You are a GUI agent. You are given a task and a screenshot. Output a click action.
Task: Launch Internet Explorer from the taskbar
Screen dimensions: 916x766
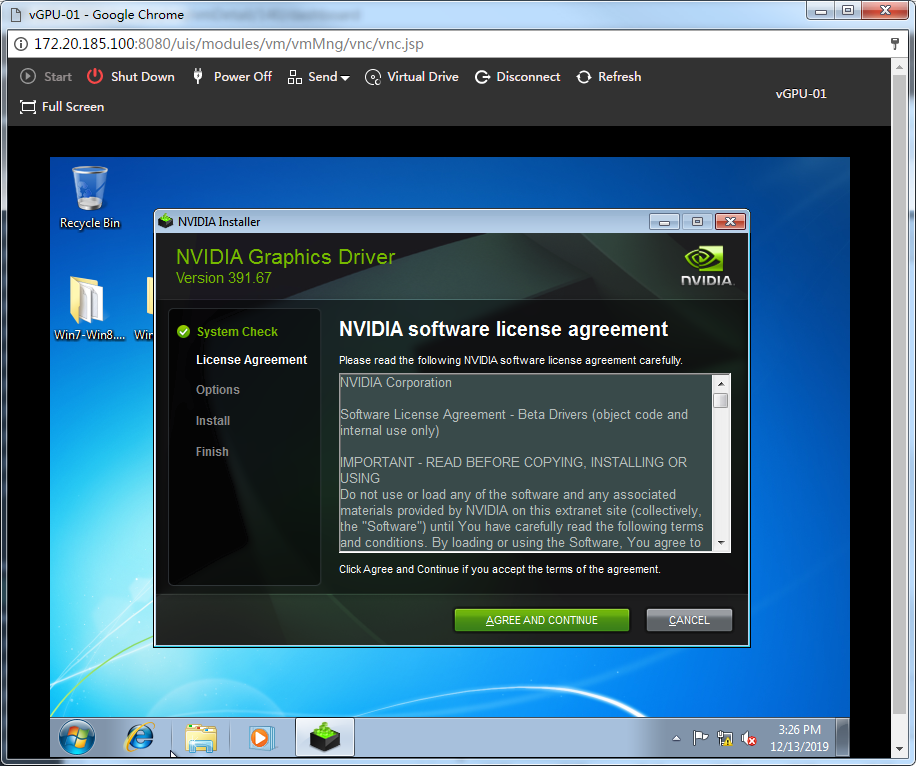[139, 738]
